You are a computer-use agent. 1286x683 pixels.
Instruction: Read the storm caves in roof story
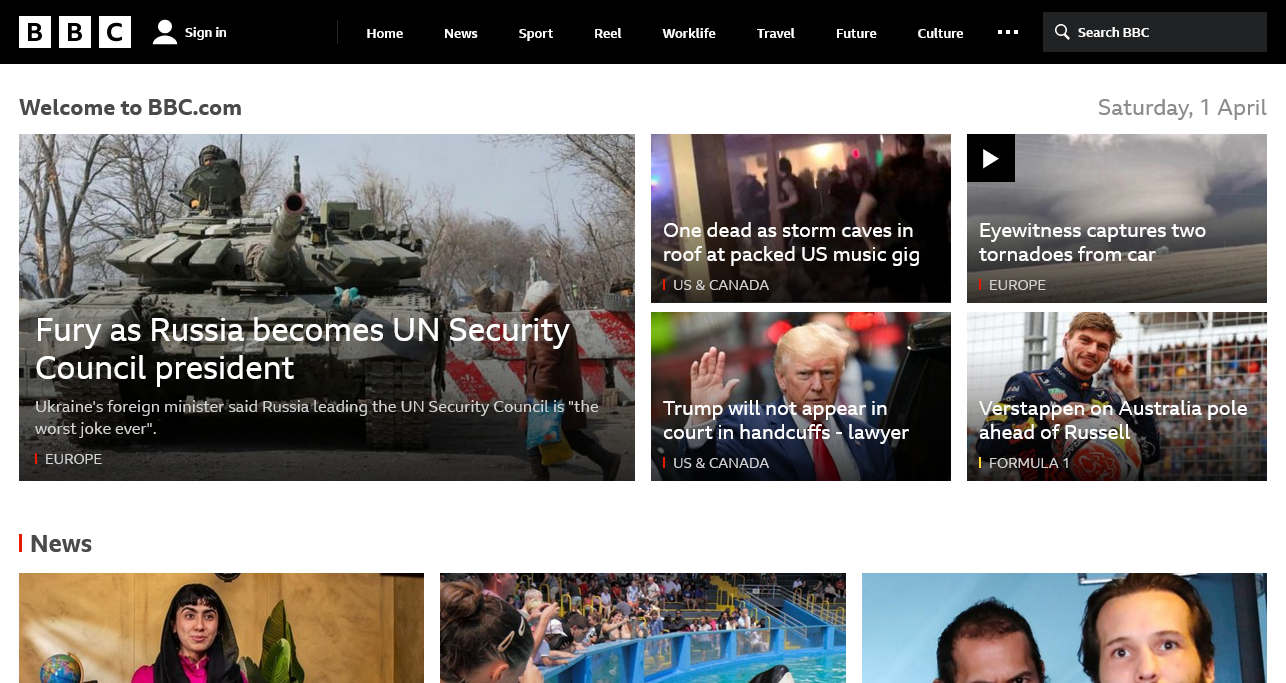(x=791, y=243)
